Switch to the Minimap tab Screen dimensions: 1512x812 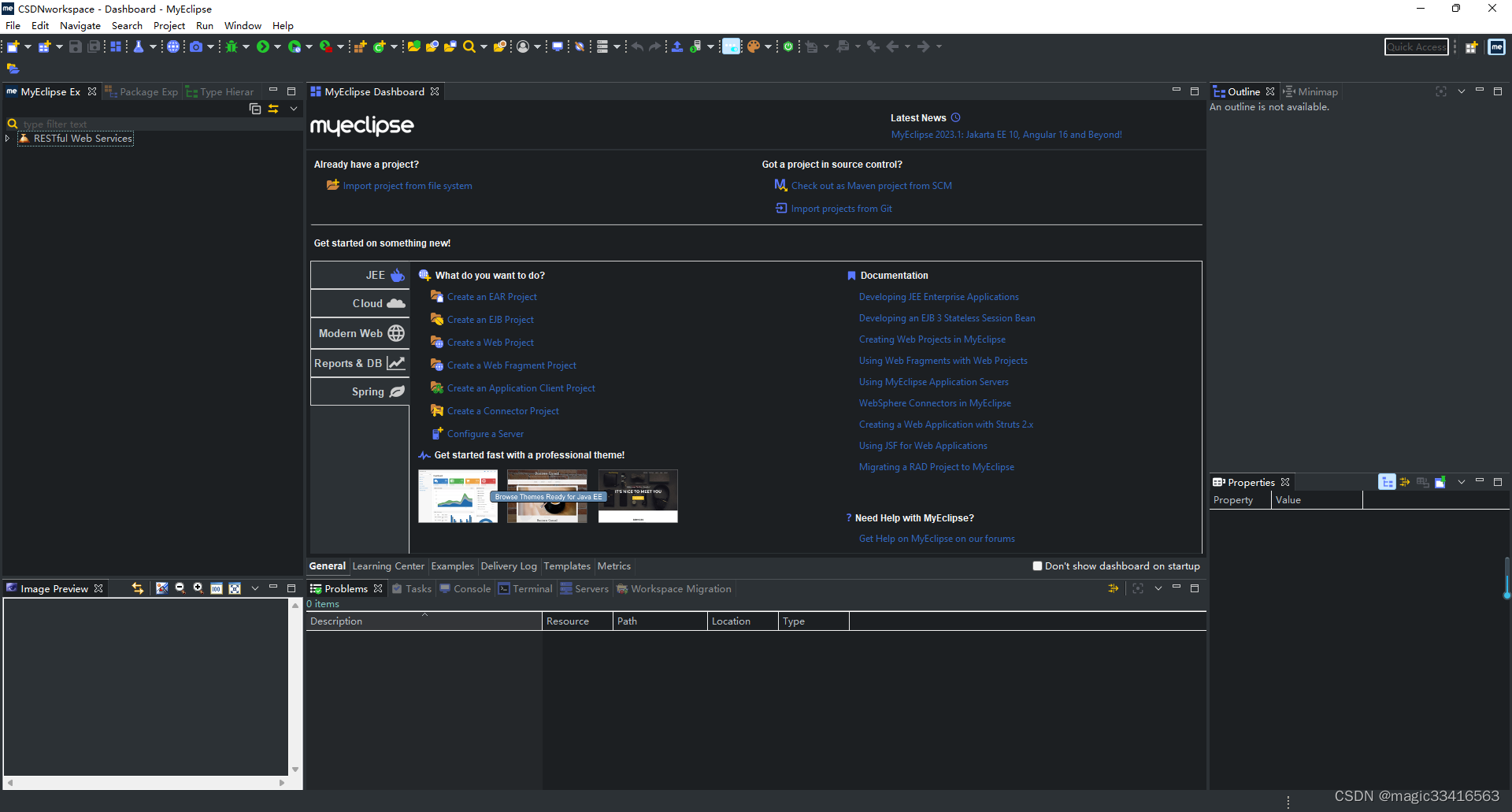(1311, 92)
